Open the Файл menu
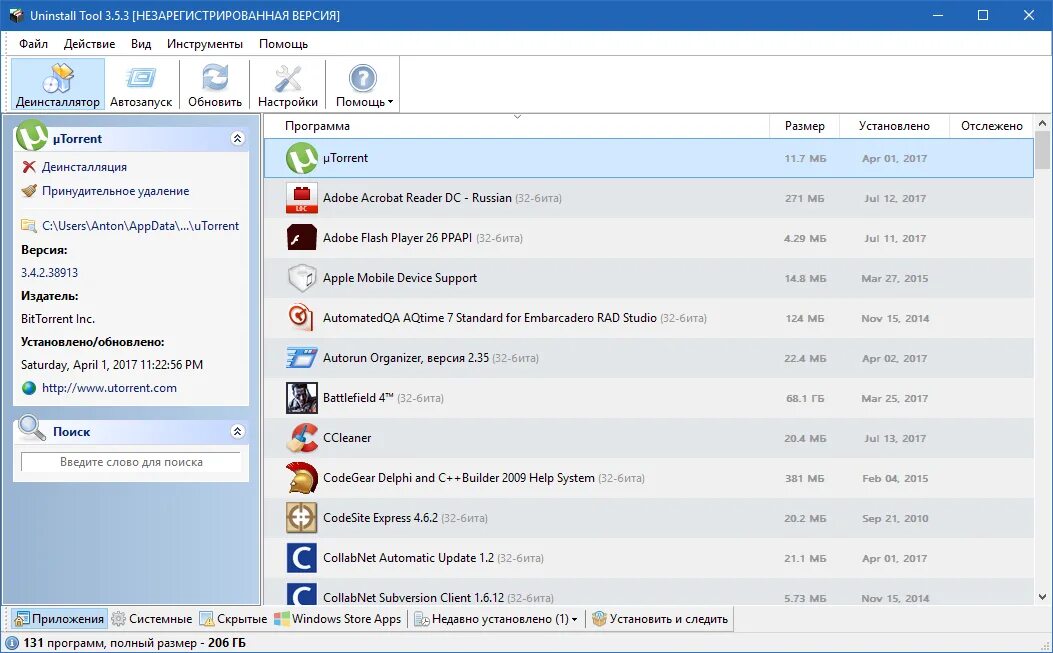This screenshot has width=1053, height=653. pos(34,44)
